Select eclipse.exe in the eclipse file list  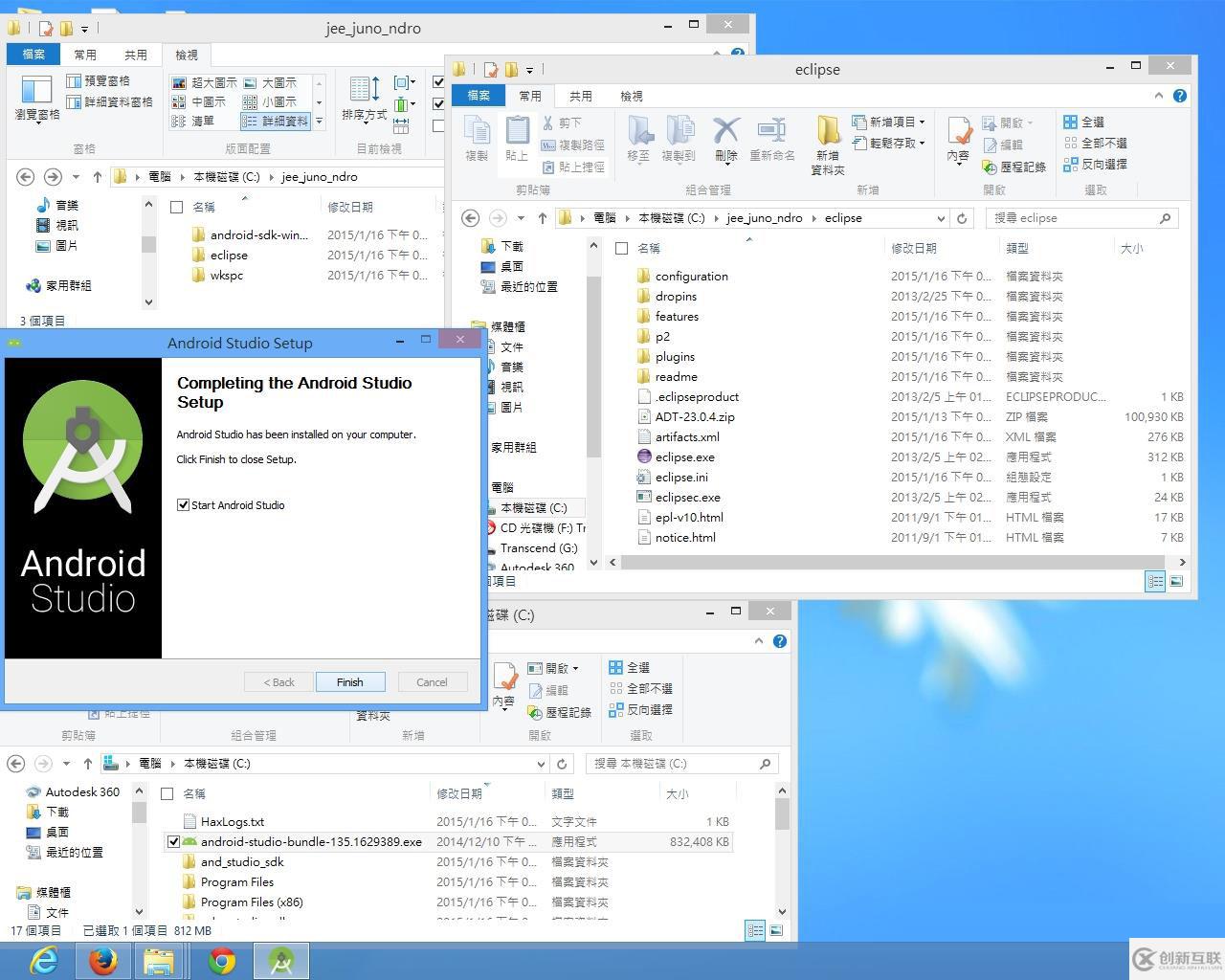pos(684,457)
